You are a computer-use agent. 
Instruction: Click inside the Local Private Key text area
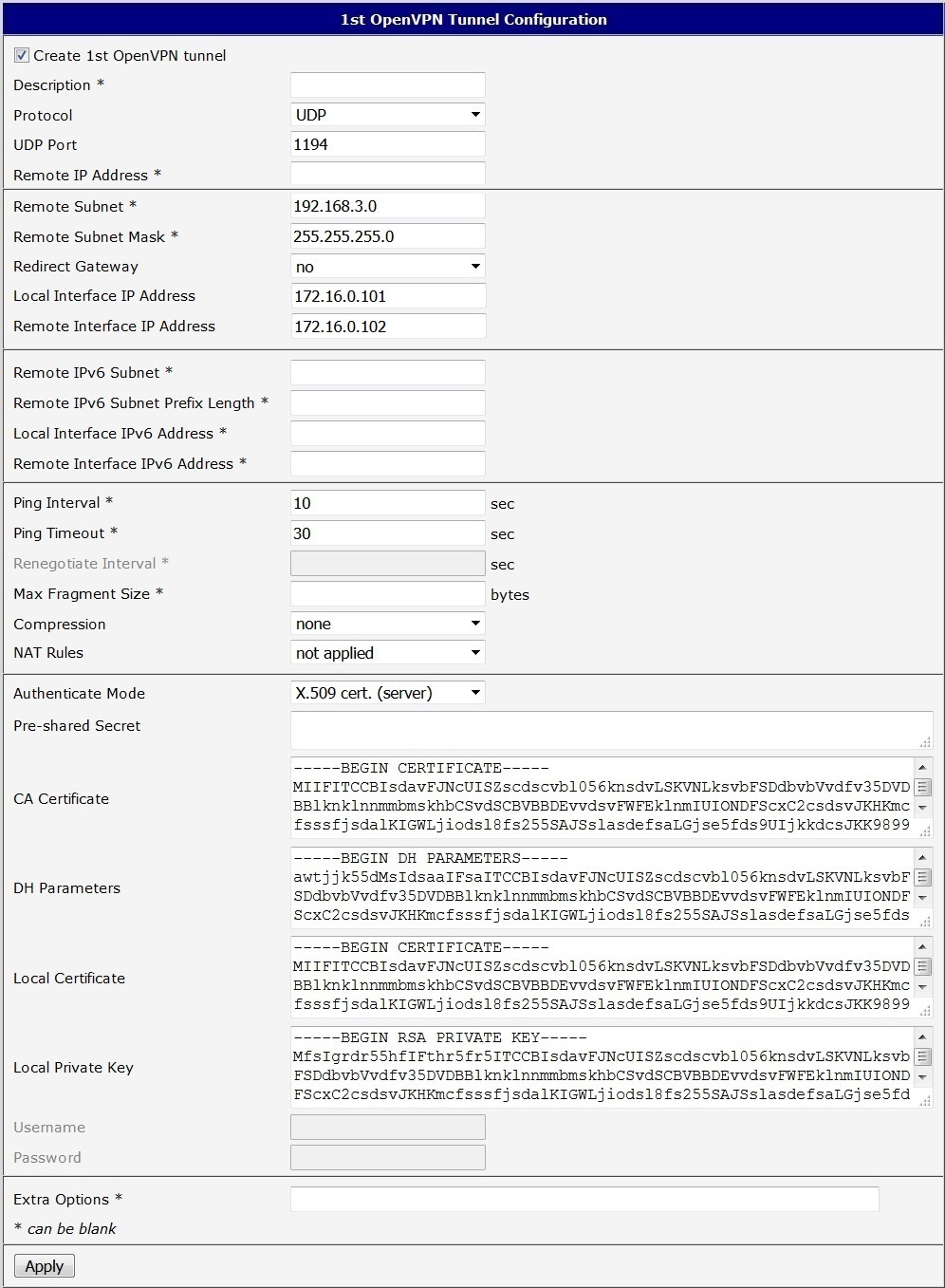pyautogui.click(x=602, y=1066)
